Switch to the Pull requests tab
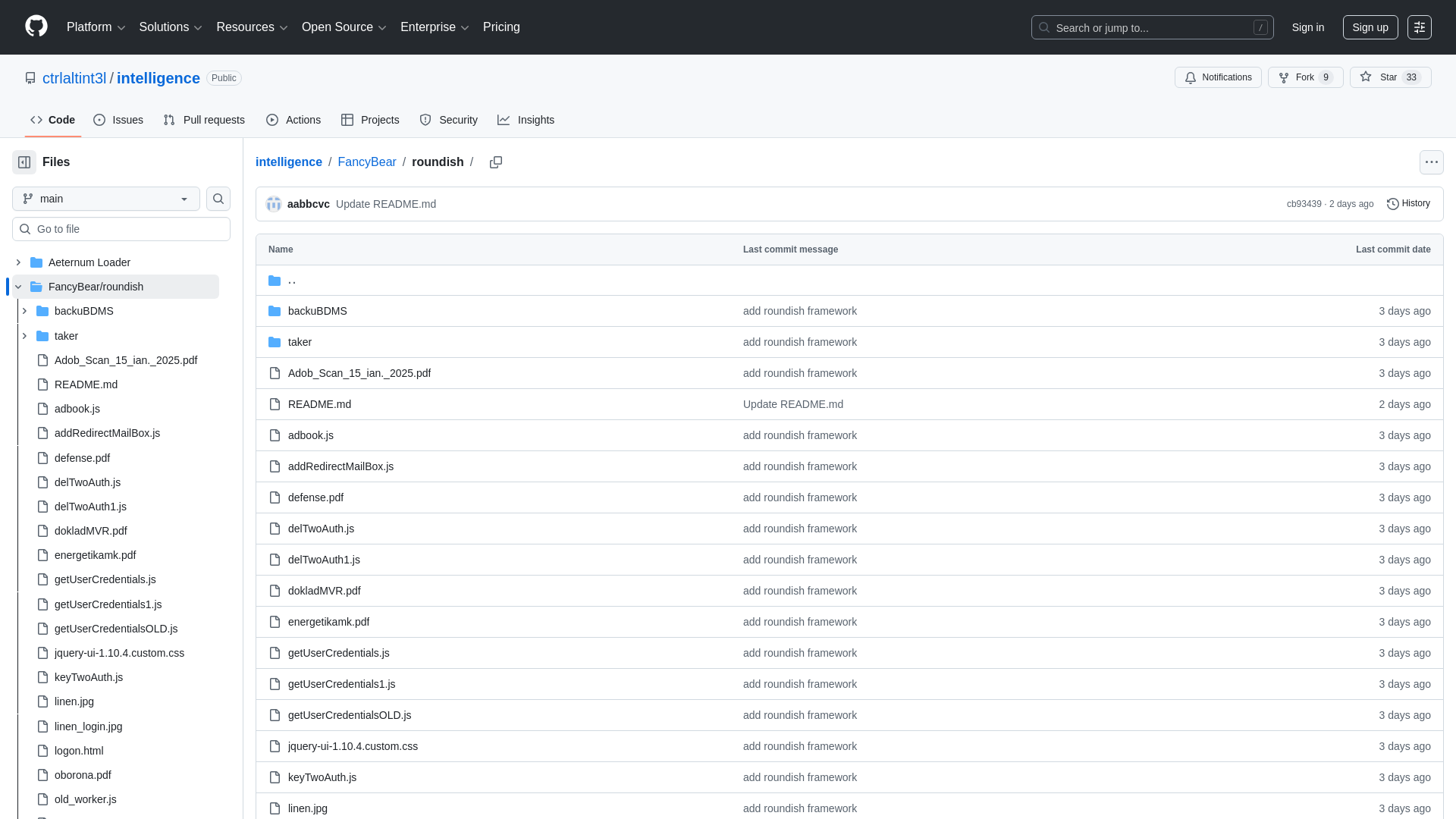1456x819 pixels. [x=203, y=120]
